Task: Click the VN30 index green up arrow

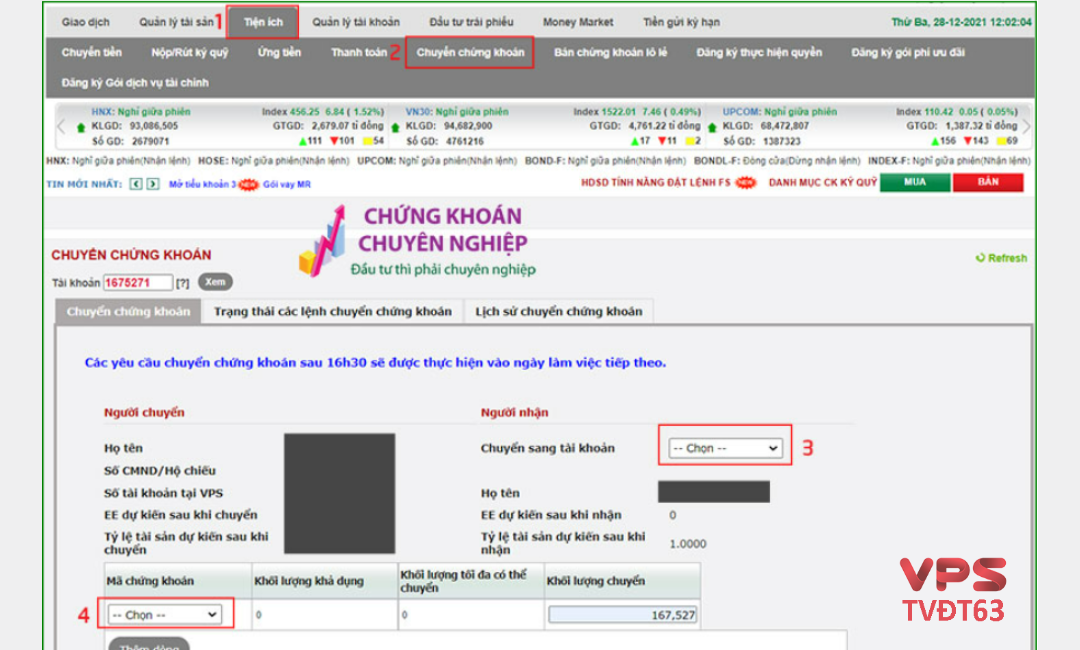Action: (x=395, y=127)
